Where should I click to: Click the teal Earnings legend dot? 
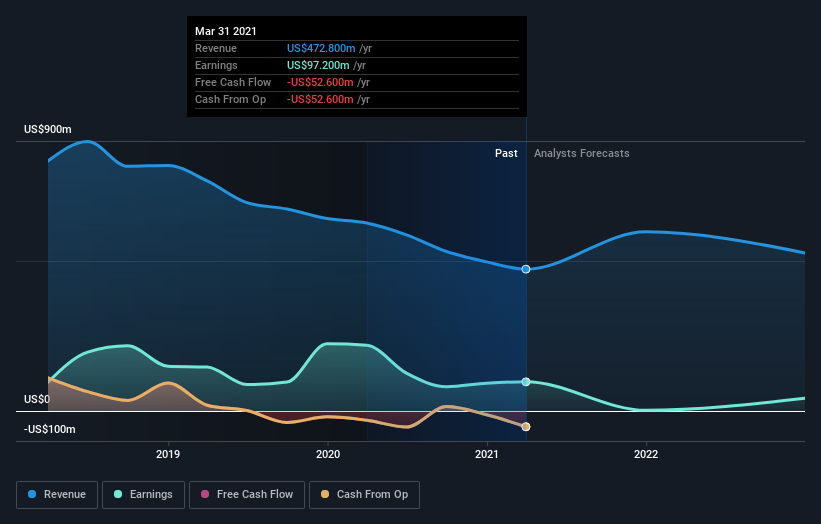point(118,494)
